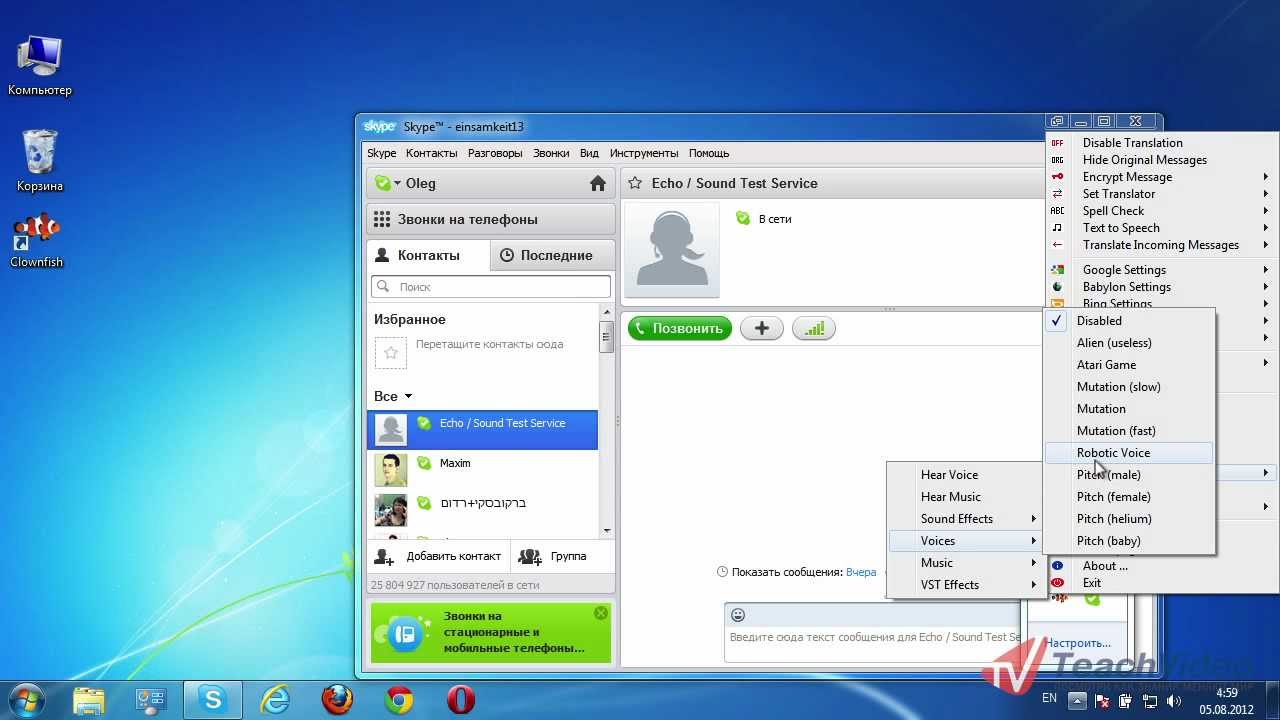Click the blue About info icon
This screenshot has width=1280, height=720.
pos(1057,566)
